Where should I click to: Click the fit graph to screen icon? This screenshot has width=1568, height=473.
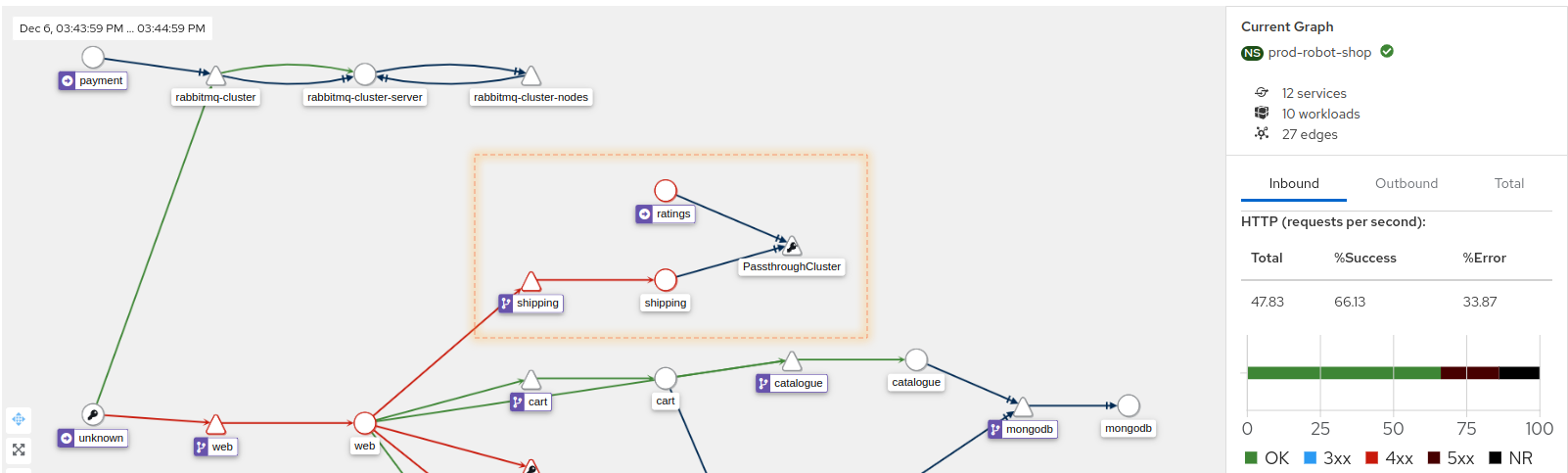click(19, 449)
